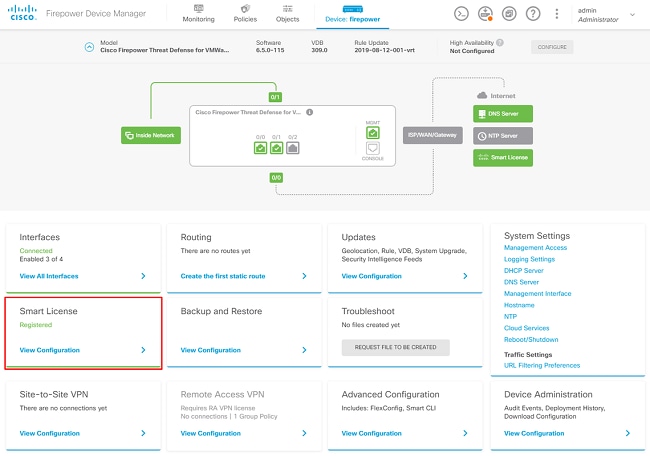
Task: Open Smart License view configuration arrow
Action: tap(143, 350)
